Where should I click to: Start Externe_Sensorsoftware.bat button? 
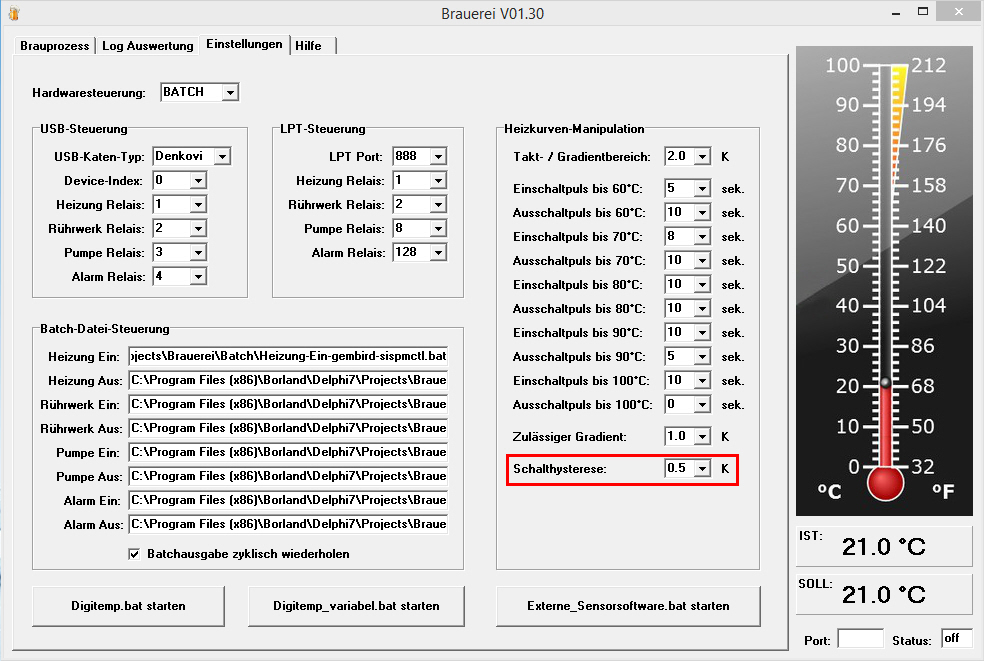pos(628,605)
